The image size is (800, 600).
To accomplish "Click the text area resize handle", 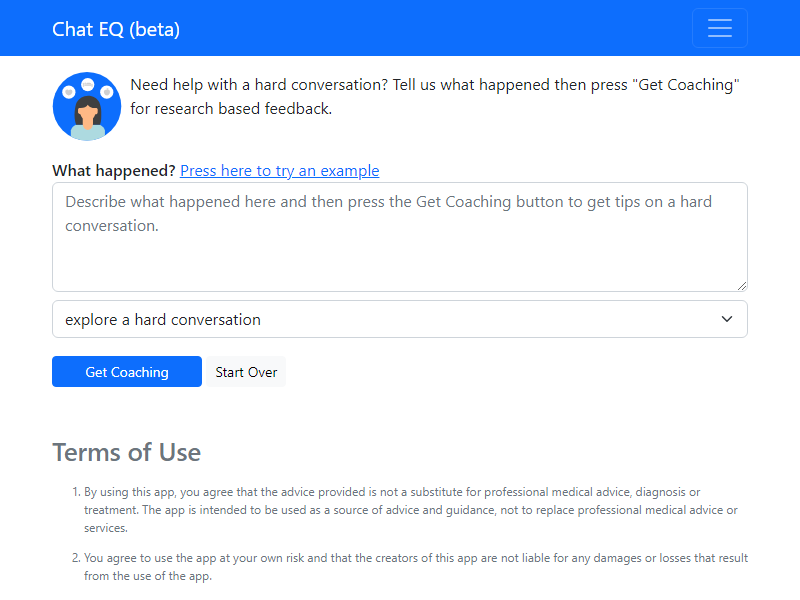I will [x=741, y=285].
